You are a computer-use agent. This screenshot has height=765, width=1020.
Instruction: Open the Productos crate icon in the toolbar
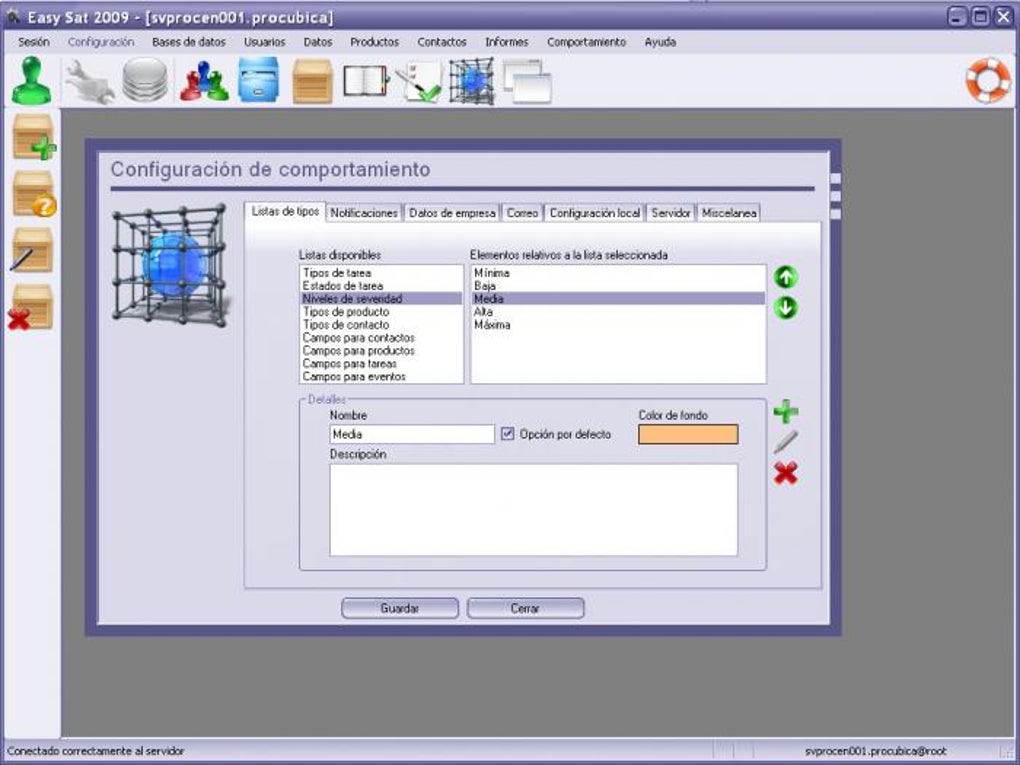click(x=313, y=81)
